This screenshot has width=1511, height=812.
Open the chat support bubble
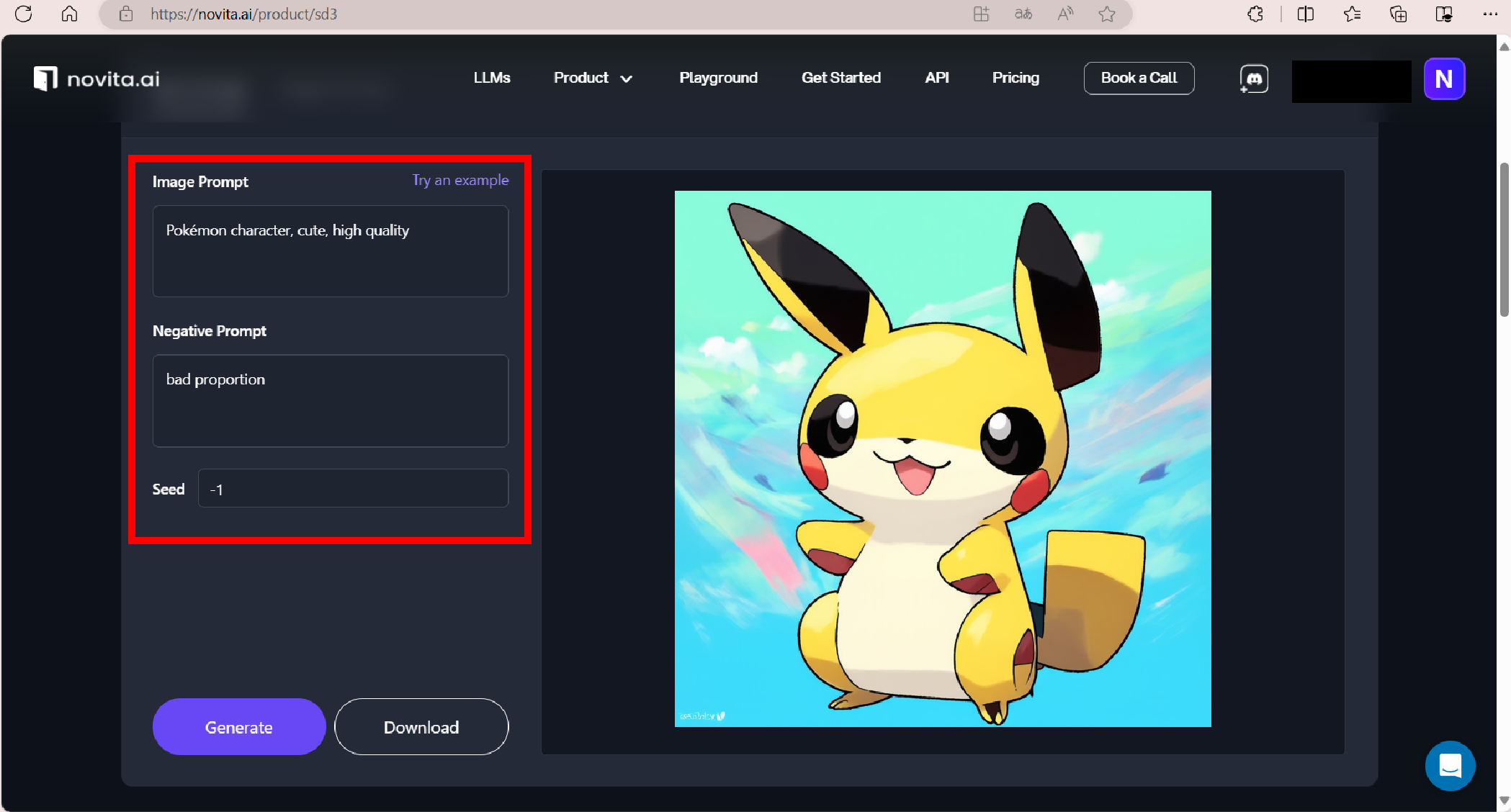click(1450, 765)
